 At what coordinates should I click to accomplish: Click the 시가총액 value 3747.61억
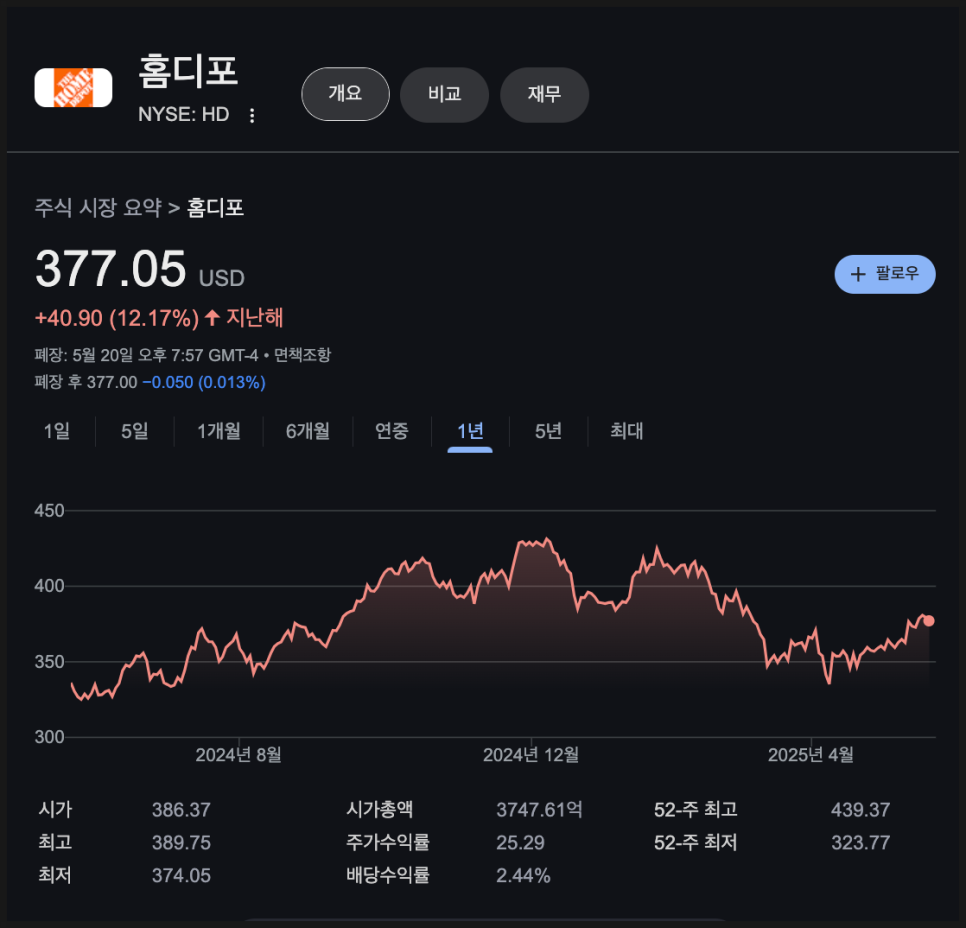(x=540, y=810)
